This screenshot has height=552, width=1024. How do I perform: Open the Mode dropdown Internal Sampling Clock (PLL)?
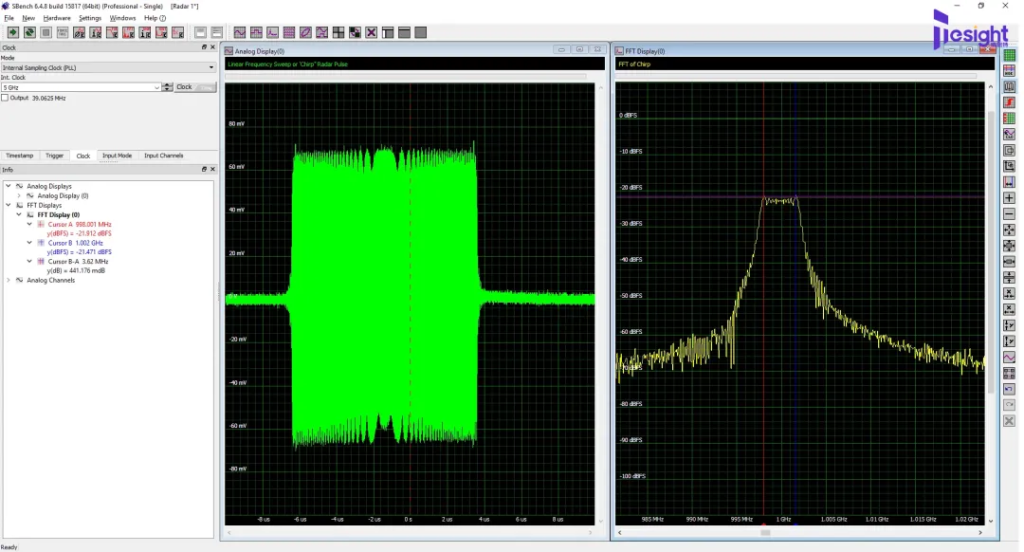(108, 67)
